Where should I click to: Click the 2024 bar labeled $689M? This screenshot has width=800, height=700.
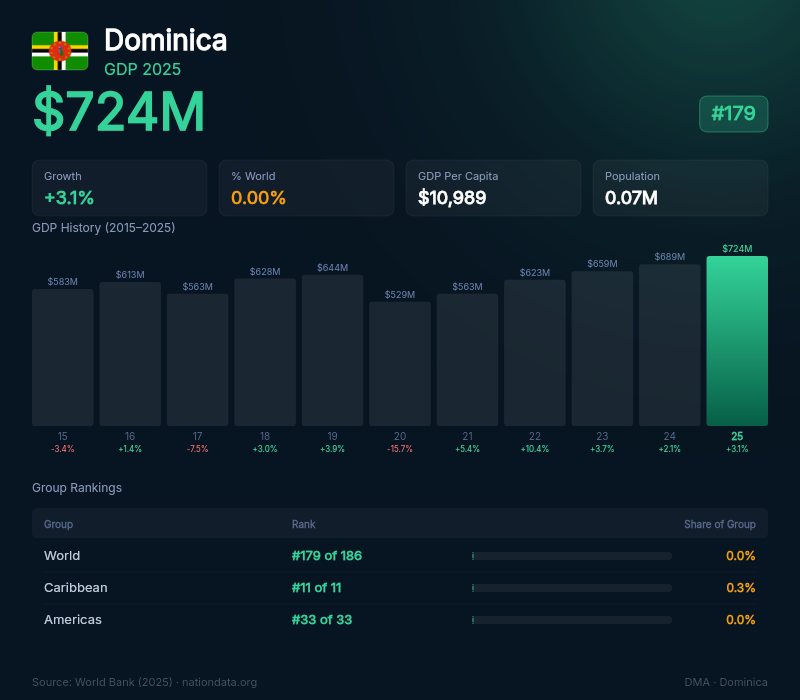(670, 345)
